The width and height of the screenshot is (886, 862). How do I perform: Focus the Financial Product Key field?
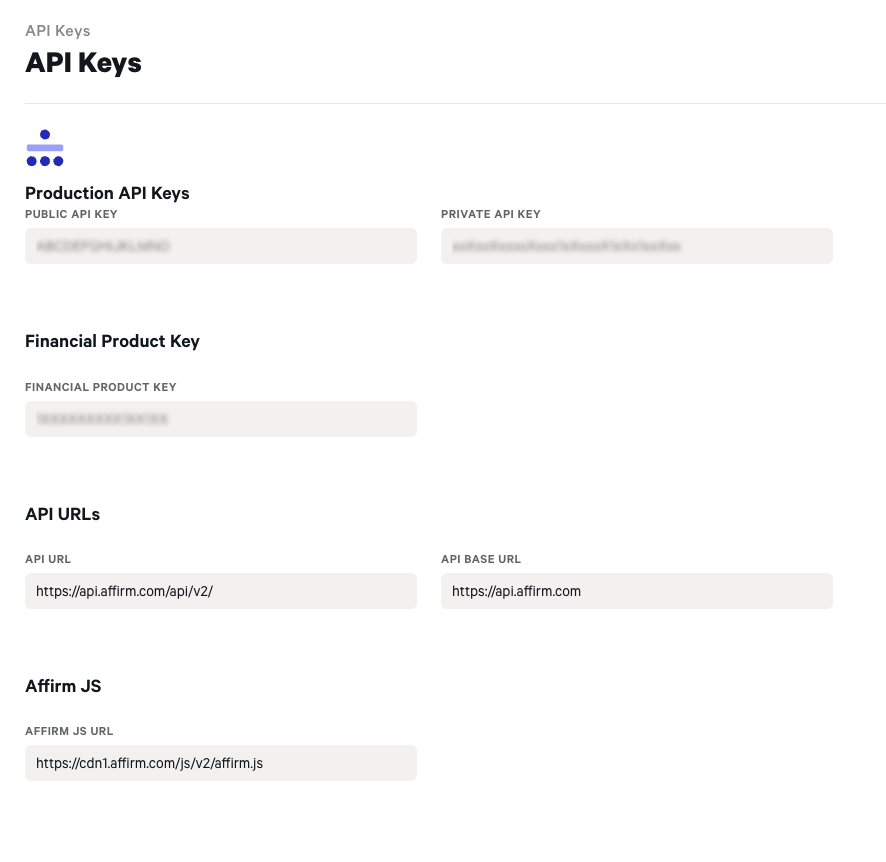[221, 419]
